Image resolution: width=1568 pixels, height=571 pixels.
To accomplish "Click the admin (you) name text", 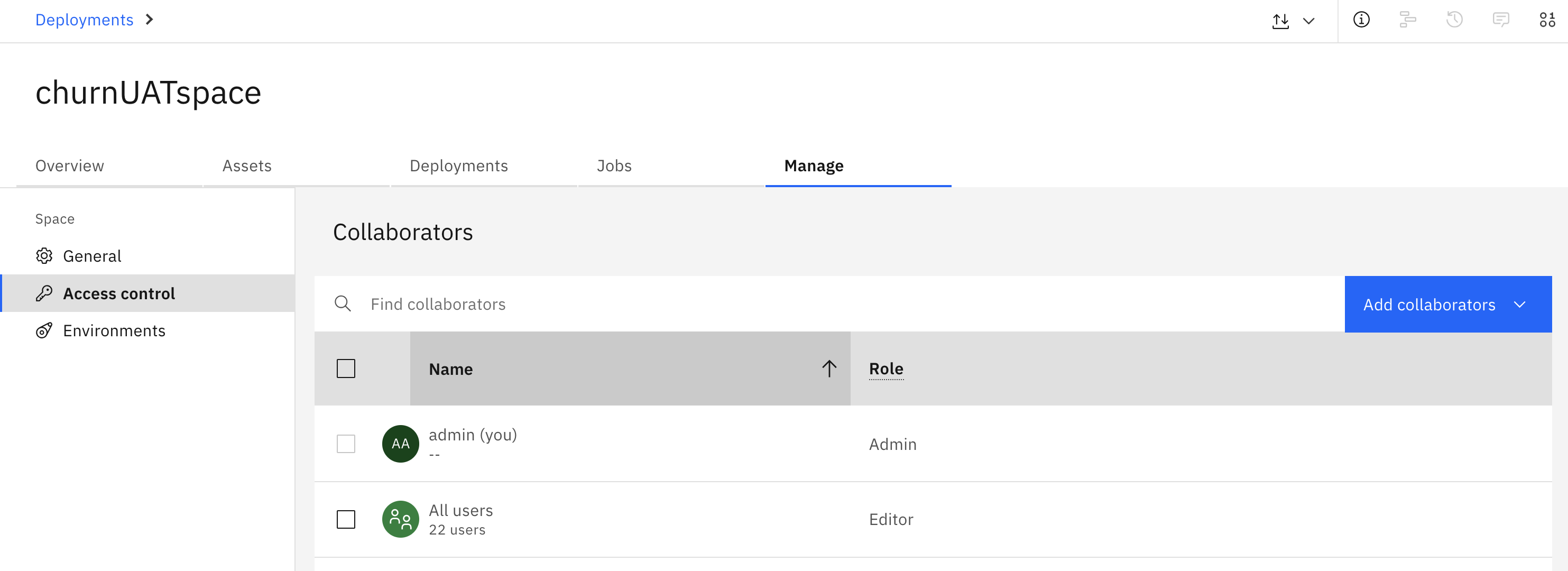I will [x=472, y=435].
